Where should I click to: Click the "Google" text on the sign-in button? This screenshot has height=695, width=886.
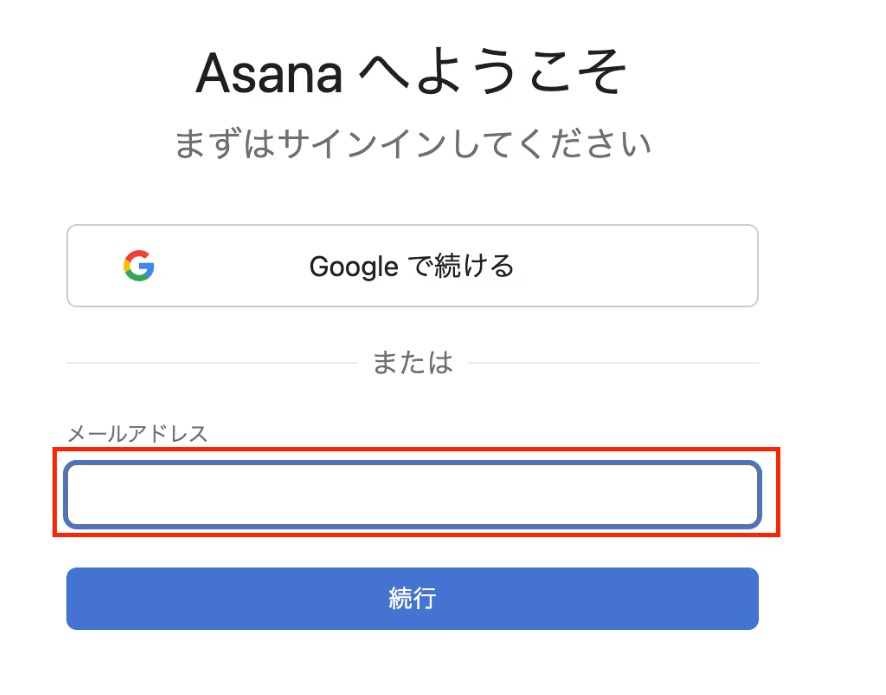pos(354,267)
